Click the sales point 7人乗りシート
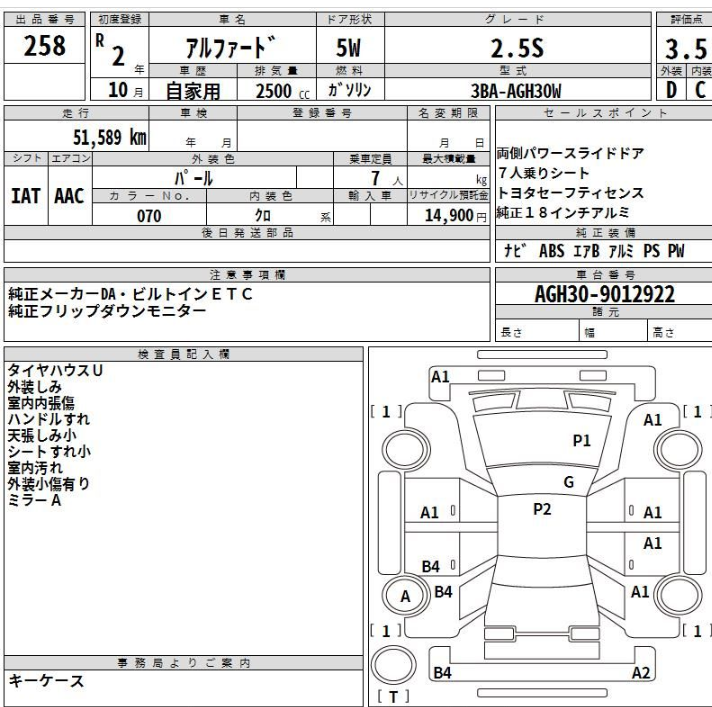Screen dimensions: 712x707 544,173
